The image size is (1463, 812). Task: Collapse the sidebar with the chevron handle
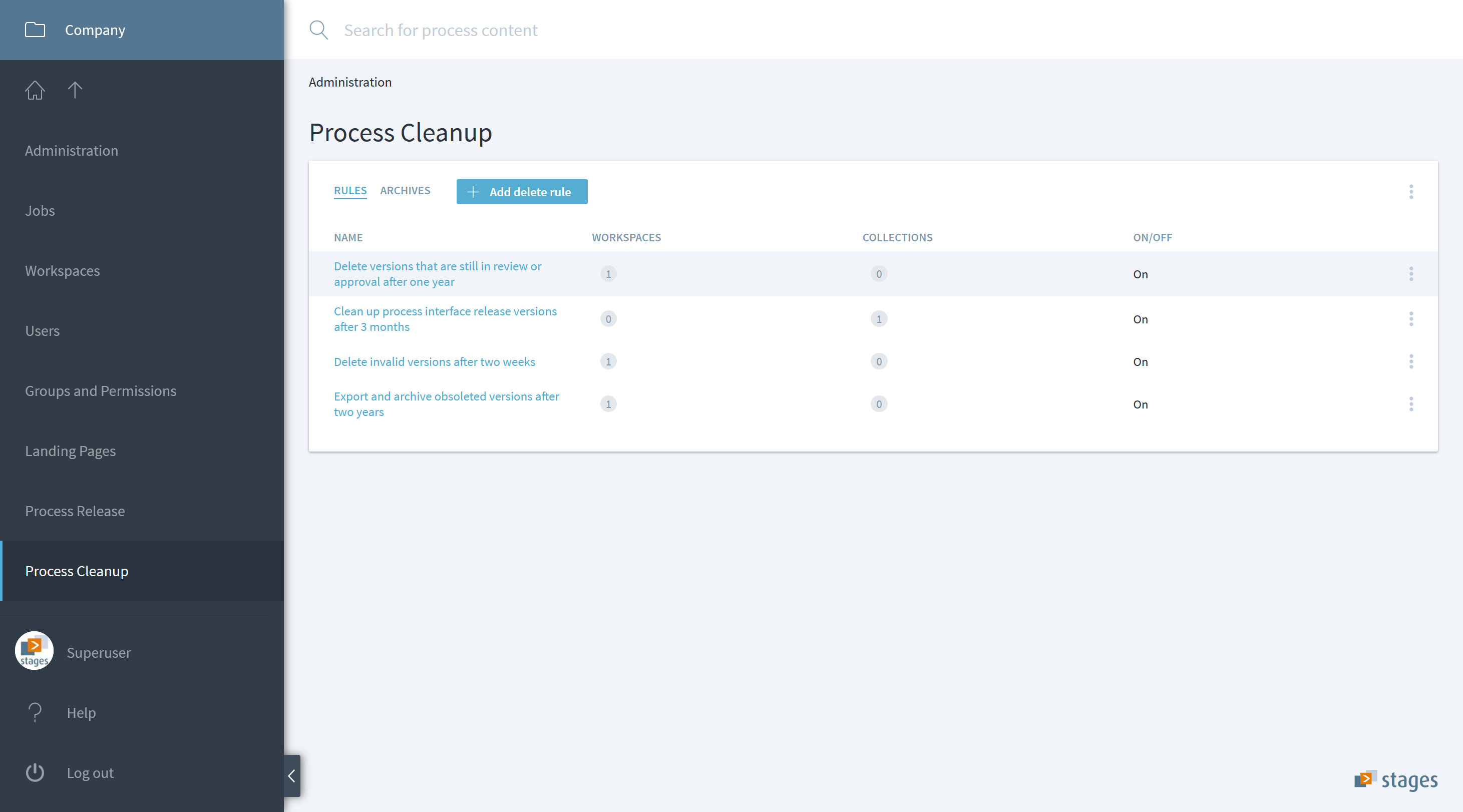pyautogui.click(x=291, y=775)
